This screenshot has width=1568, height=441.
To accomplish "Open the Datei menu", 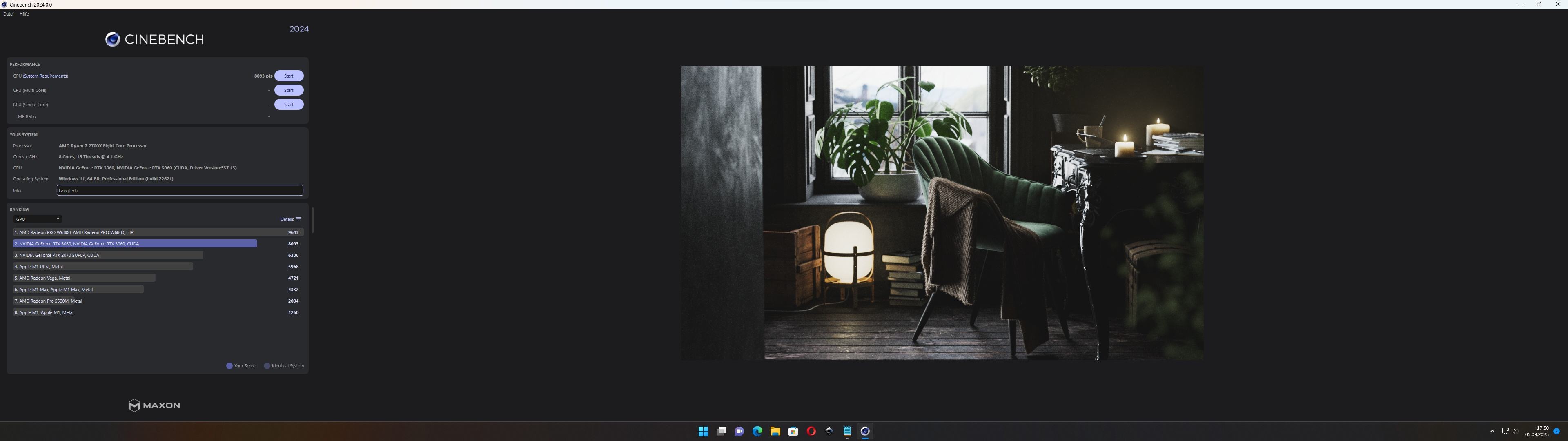I will [x=8, y=14].
